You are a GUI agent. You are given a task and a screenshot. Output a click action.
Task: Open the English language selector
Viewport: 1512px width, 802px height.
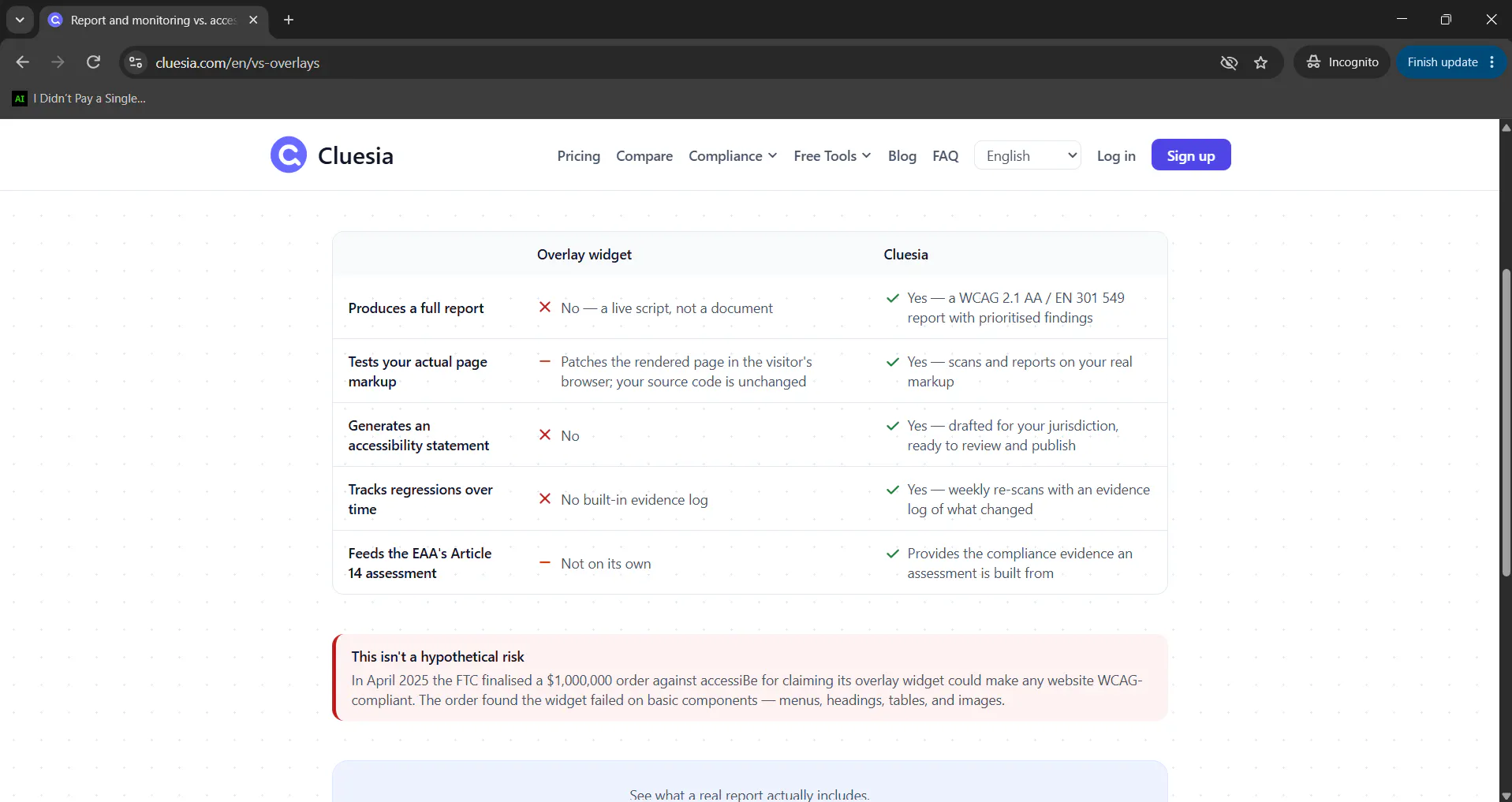click(x=1029, y=155)
